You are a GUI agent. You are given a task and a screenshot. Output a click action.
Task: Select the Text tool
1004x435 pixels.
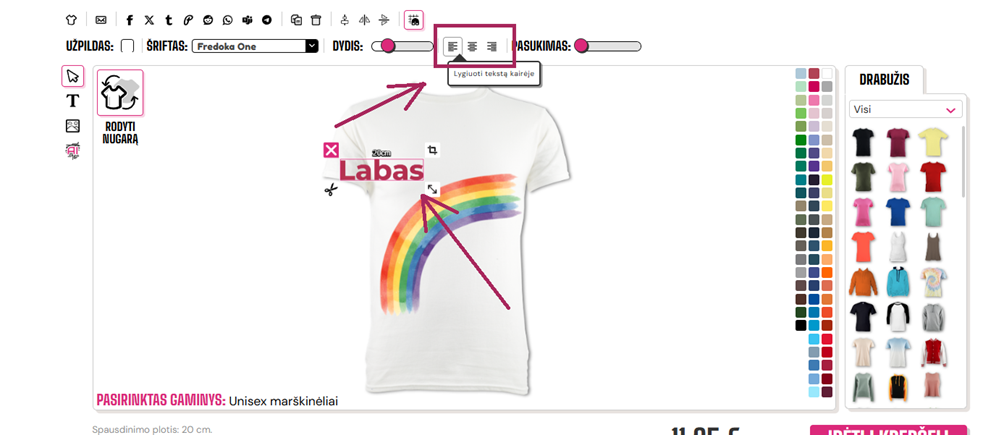click(x=72, y=101)
